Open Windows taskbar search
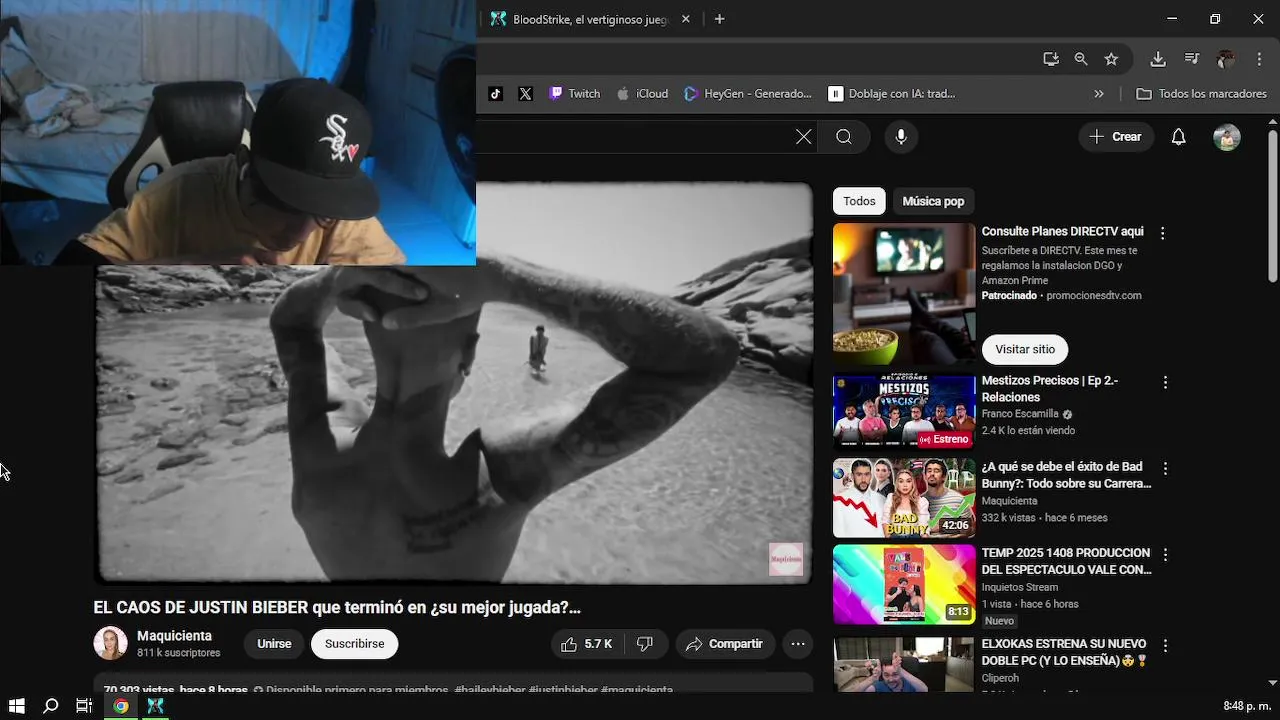This screenshot has height=720, width=1280. pyautogui.click(x=51, y=706)
